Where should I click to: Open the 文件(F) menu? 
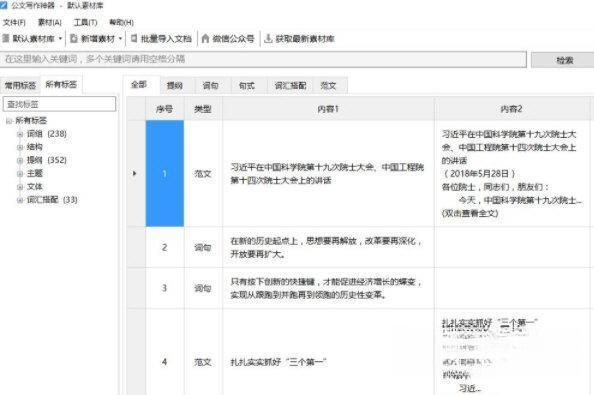tap(14, 22)
